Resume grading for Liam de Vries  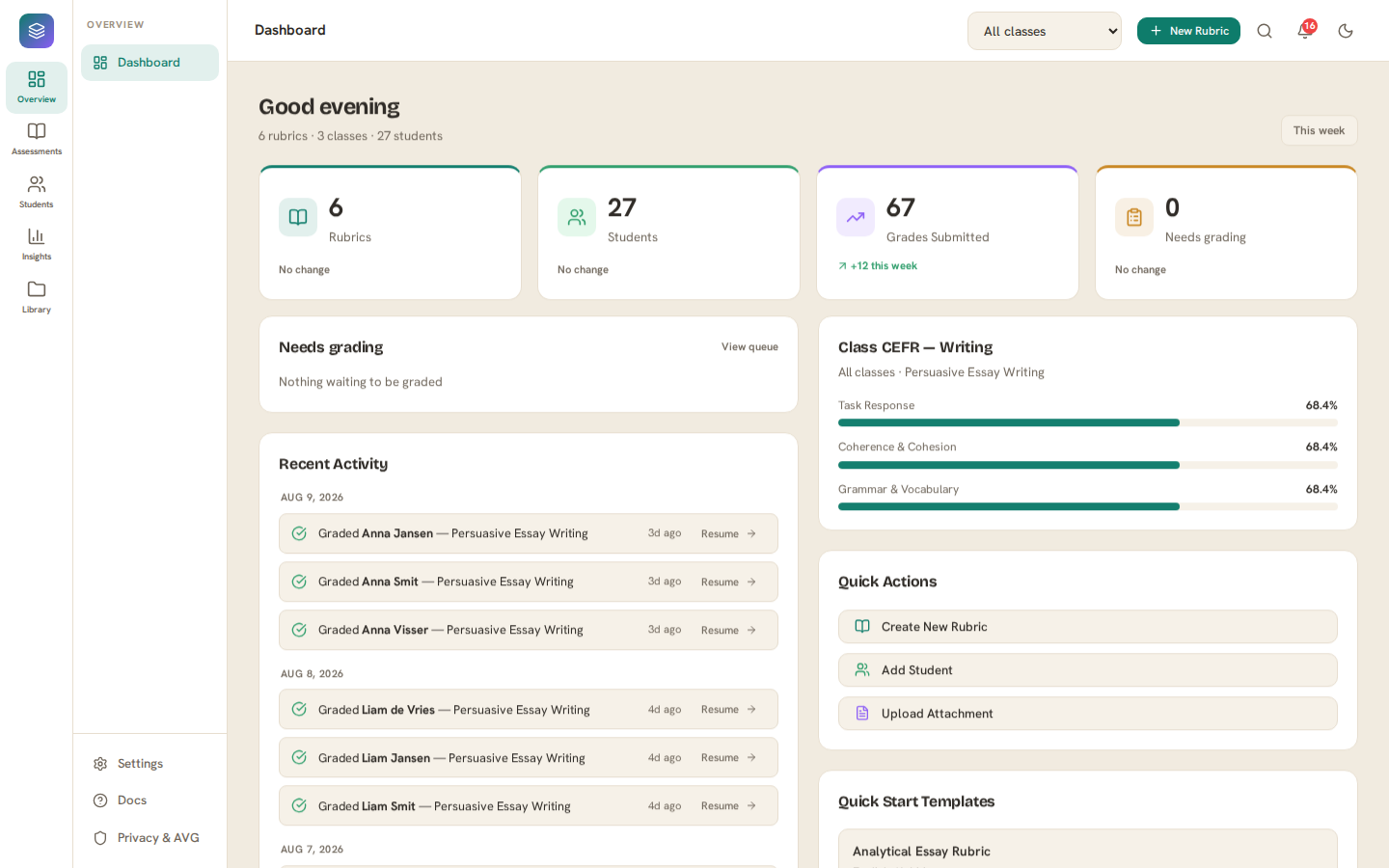[728, 710]
